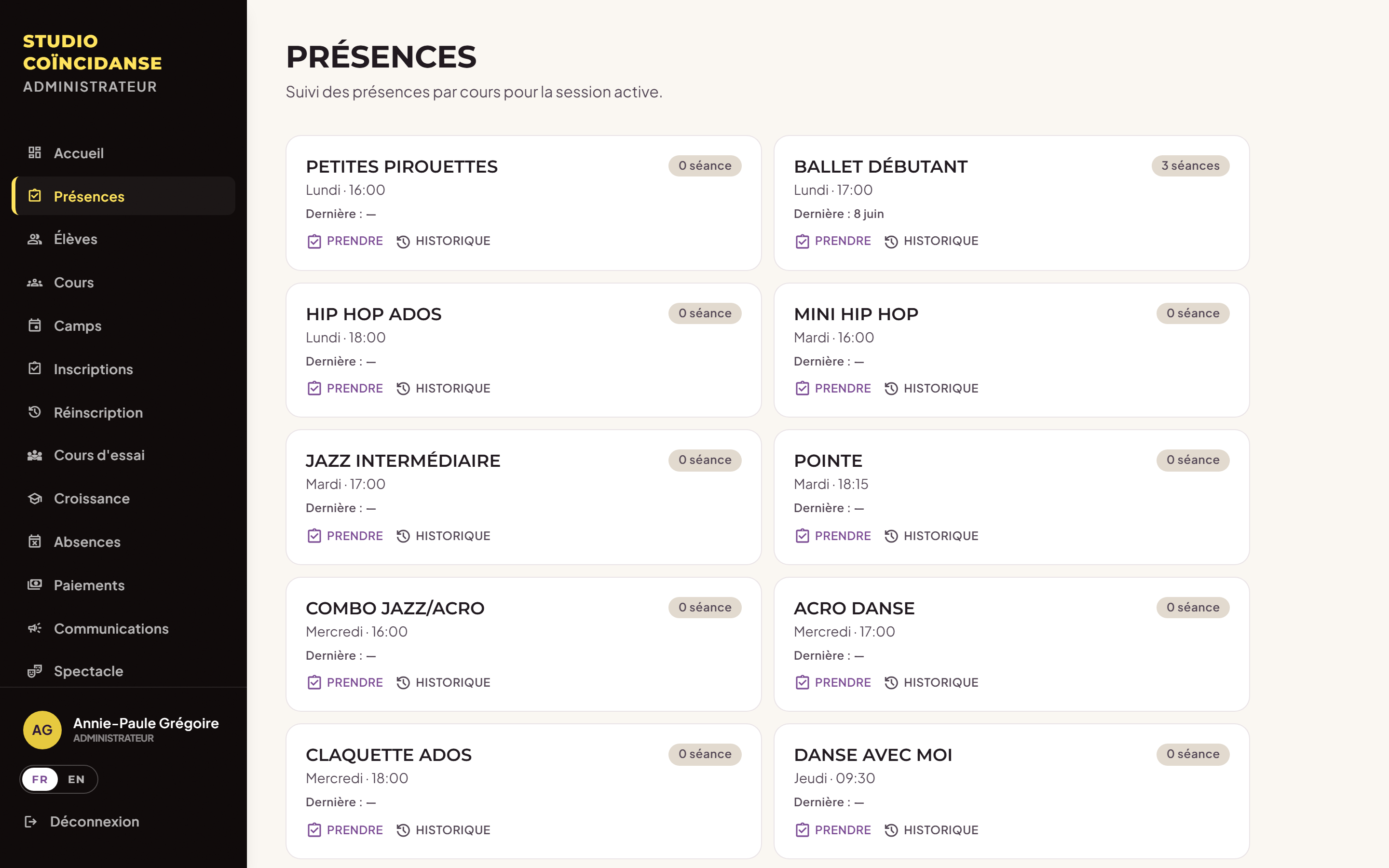Image resolution: width=1389 pixels, height=868 pixels.
Task: Click clipboard check icon on Pointe card
Action: (802, 536)
